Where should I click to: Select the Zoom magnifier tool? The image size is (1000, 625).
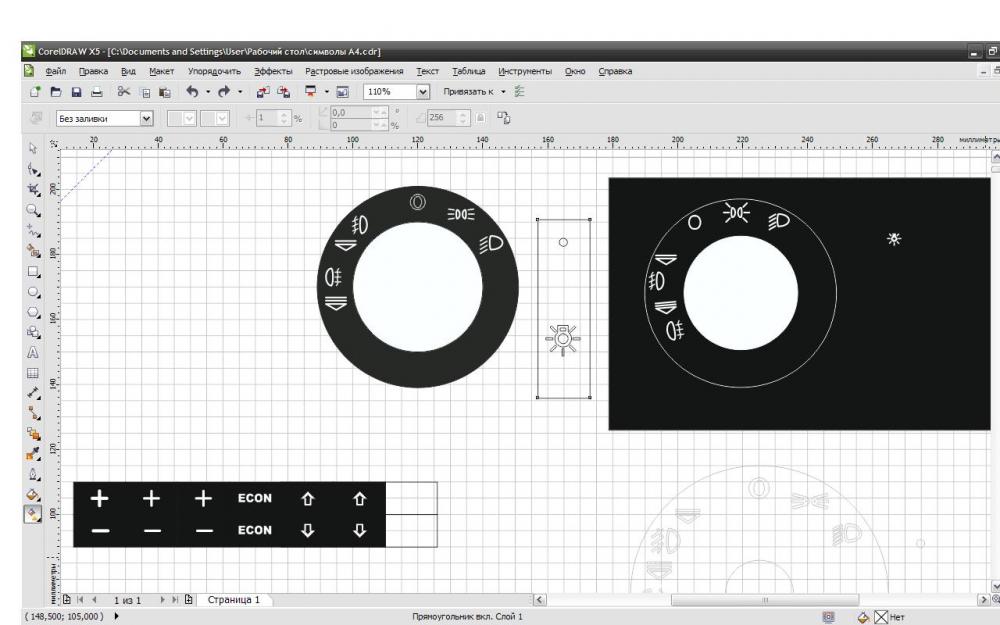33,210
